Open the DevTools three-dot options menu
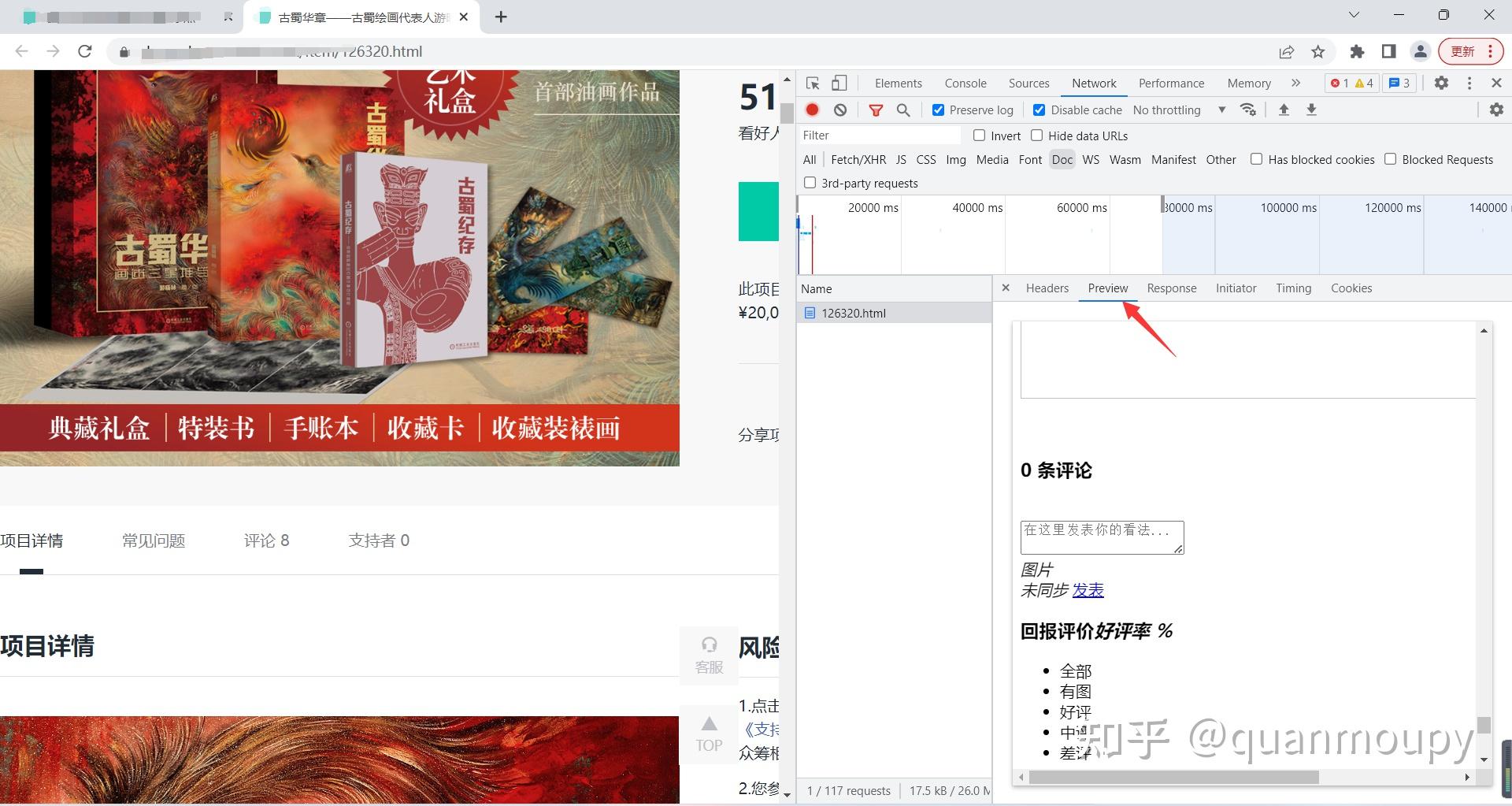Image resolution: width=1512 pixels, height=806 pixels. [x=1469, y=83]
